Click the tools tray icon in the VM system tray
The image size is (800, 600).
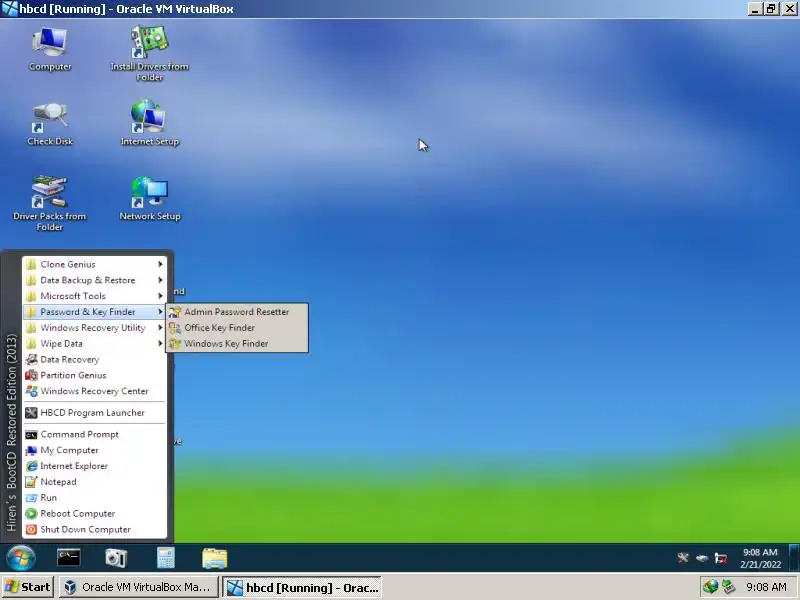pyautogui.click(x=683, y=558)
